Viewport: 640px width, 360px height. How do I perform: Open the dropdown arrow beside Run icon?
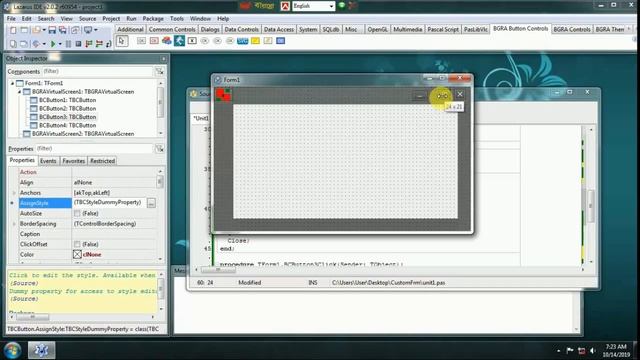[x=60, y=44]
